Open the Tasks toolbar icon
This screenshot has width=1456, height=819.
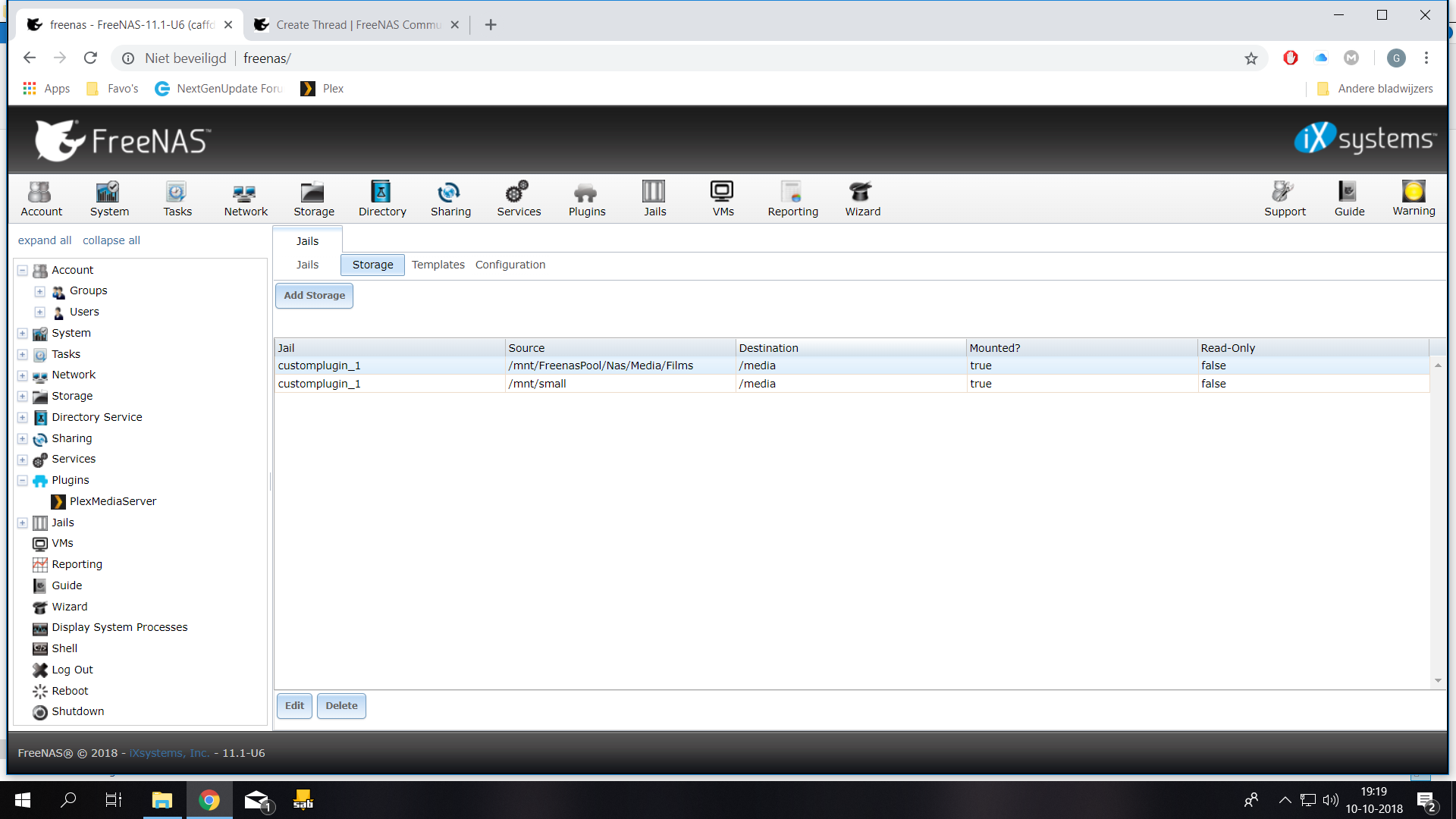[177, 199]
